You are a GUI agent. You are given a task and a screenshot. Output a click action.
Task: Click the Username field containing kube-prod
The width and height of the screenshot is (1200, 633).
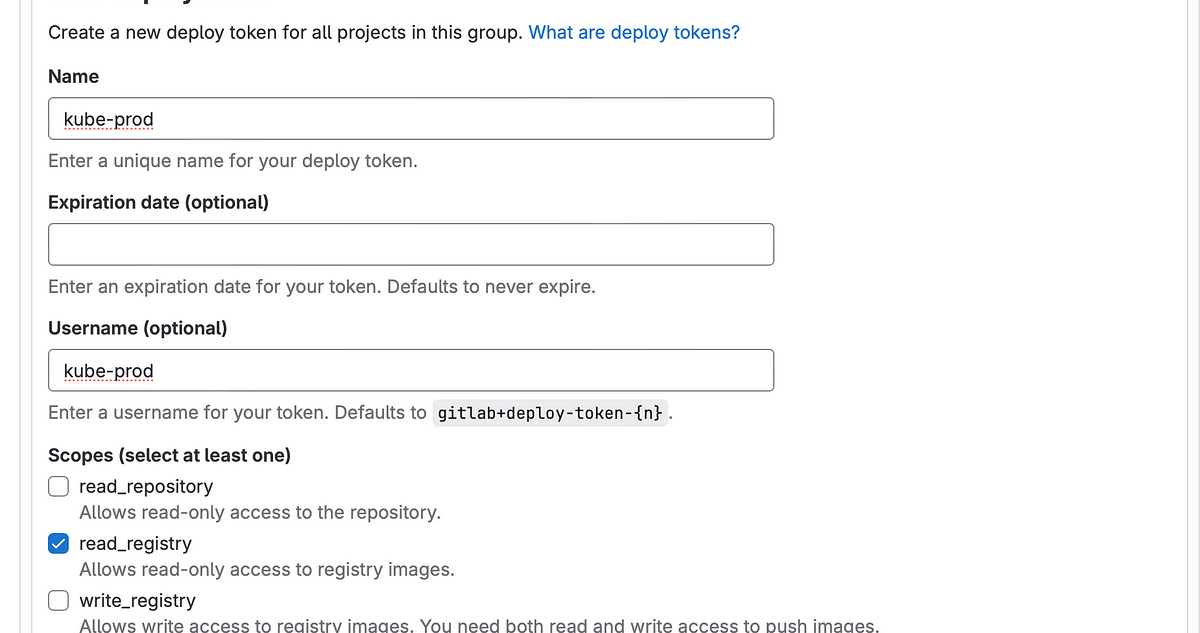coord(410,371)
